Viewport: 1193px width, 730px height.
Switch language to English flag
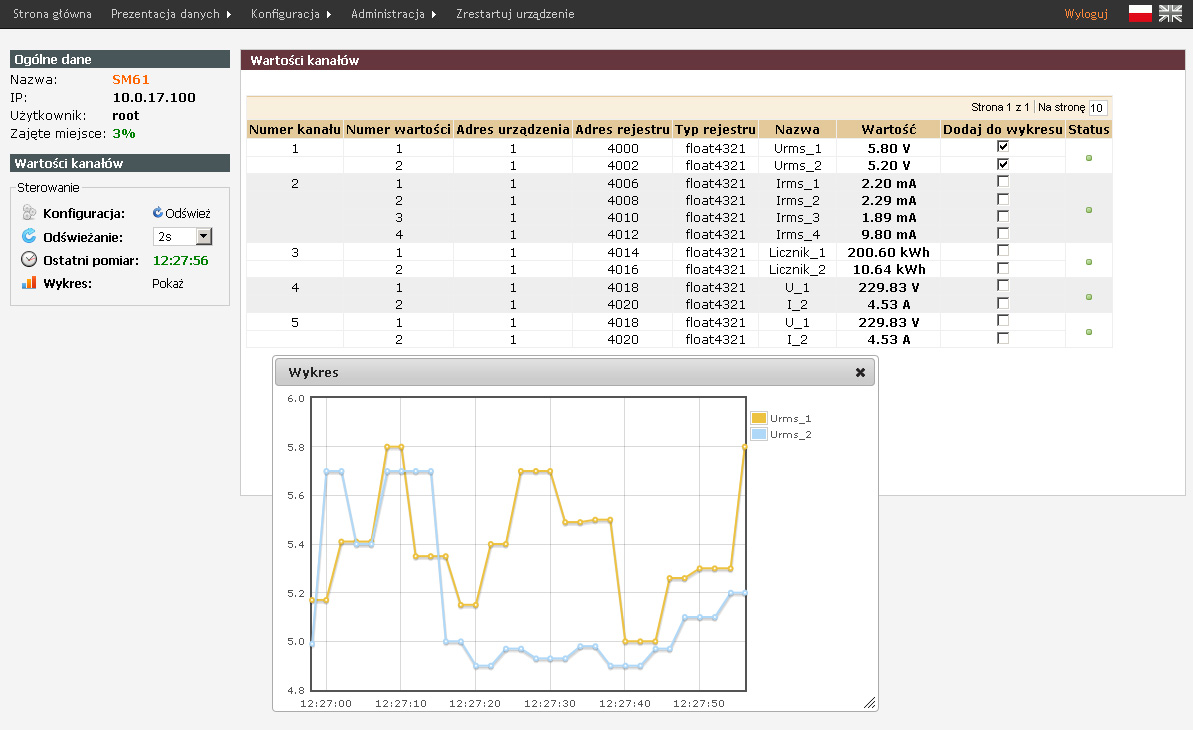1170,13
